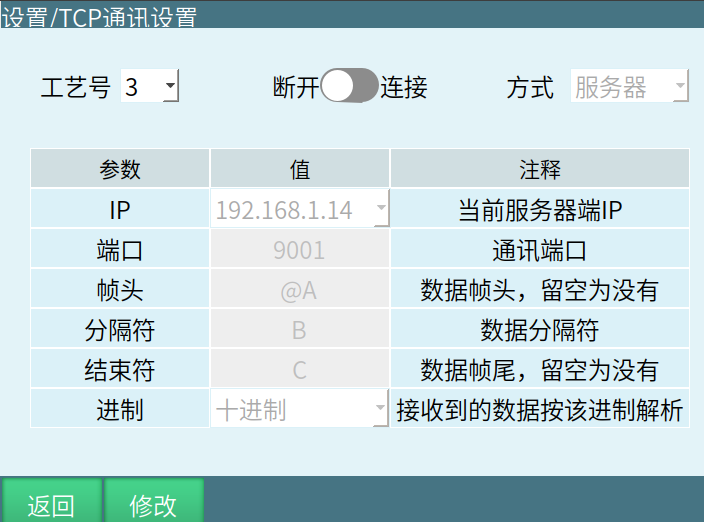Image resolution: width=704 pixels, height=522 pixels.
Task: Select the 分隔符 value field B
Action: tap(299, 329)
